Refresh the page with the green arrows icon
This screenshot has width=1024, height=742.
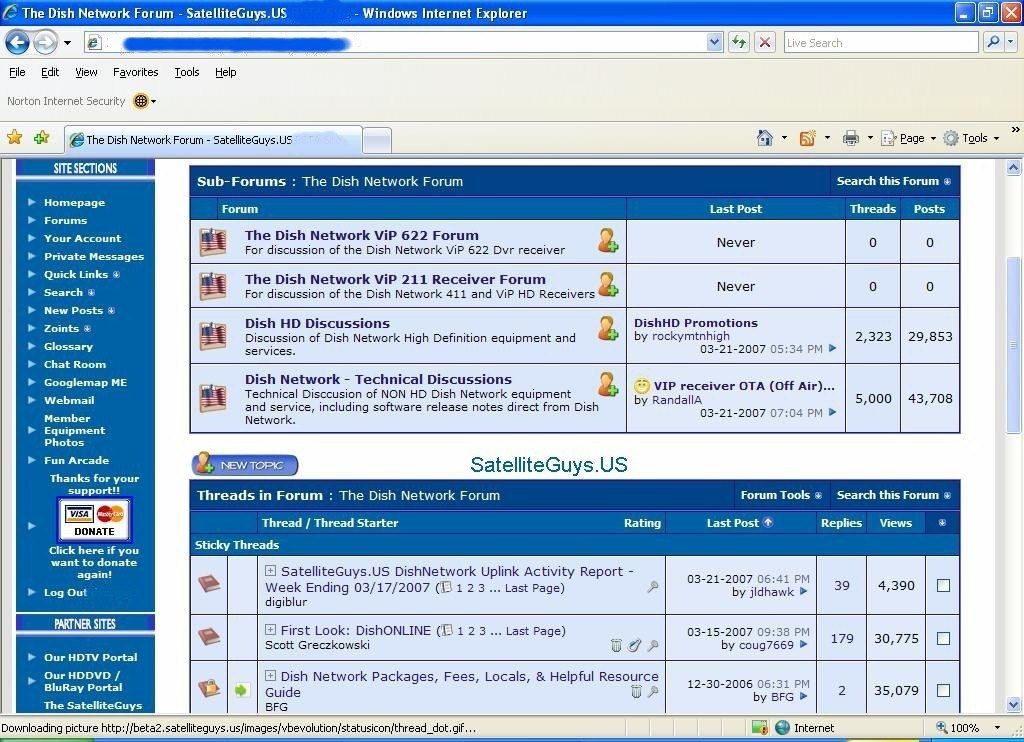(739, 42)
